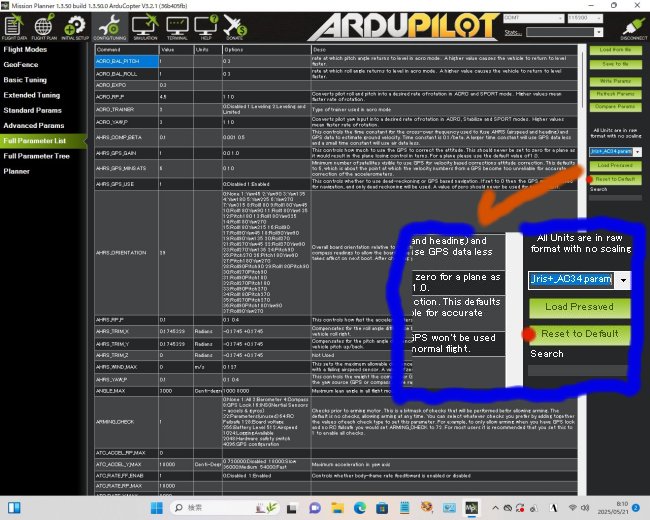This screenshot has height=520, width=650.
Task: Open Microsoft Edge from the taskbar
Action: pos(359,508)
